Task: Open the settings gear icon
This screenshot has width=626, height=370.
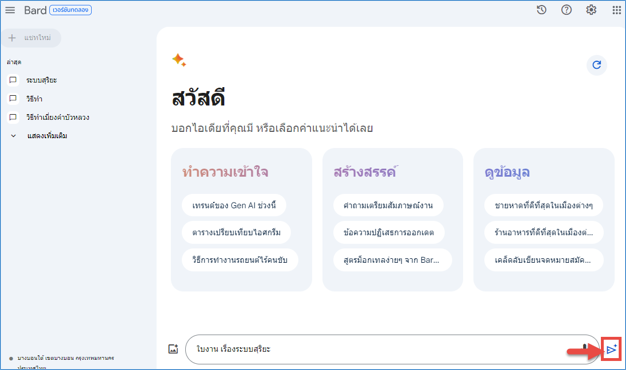Action: pyautogui.click(x=591, y=10)
